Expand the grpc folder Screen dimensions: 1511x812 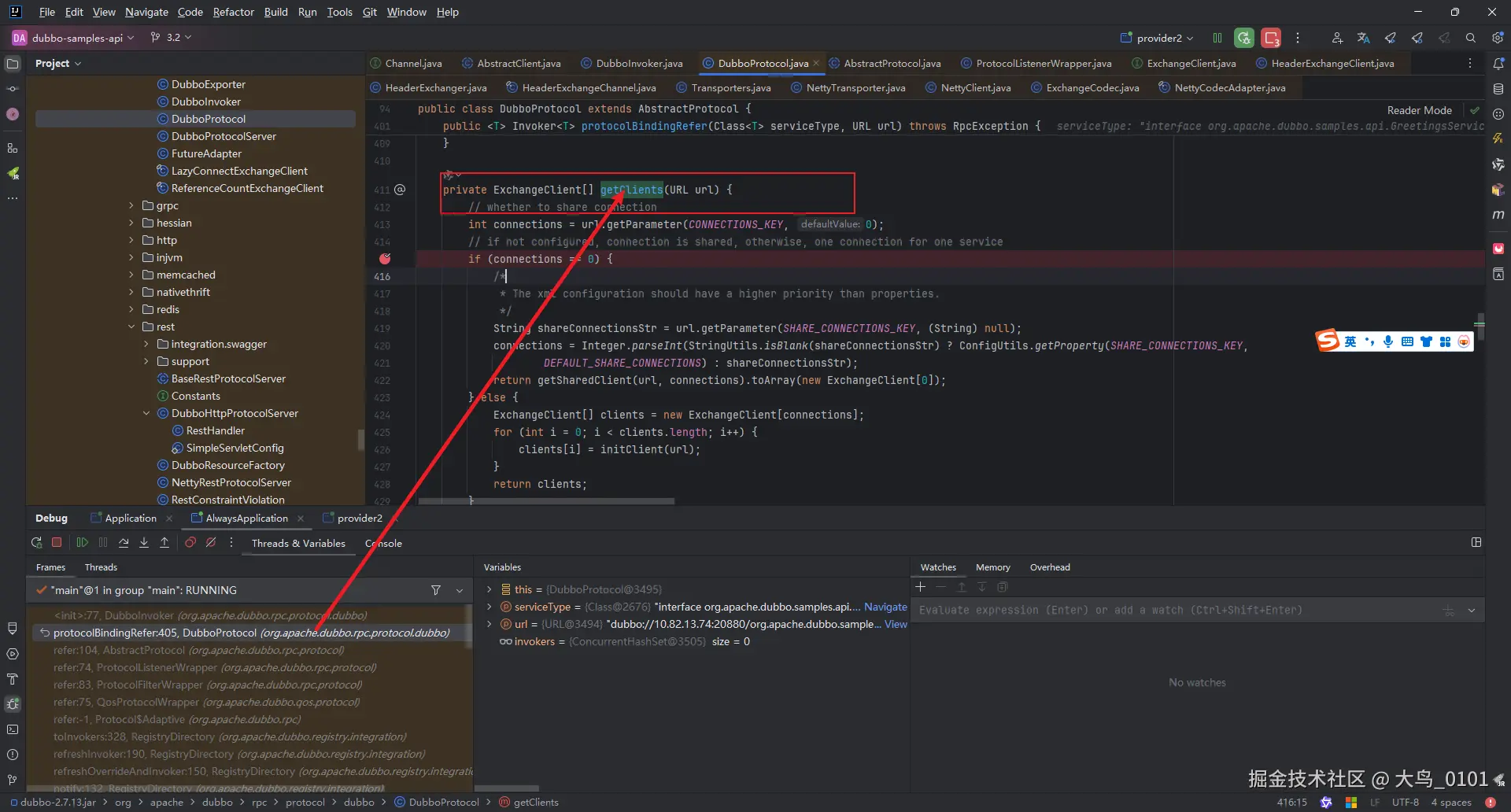coord(131,205)
